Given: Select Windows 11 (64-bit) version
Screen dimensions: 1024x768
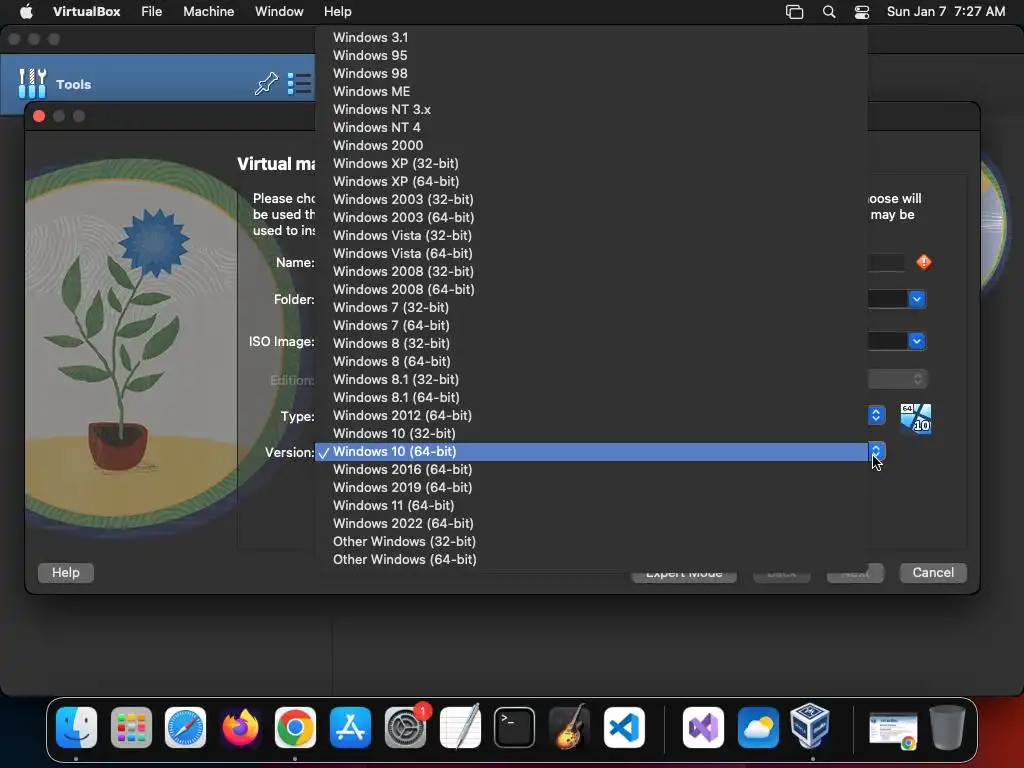Looking at the screenshot, I should [592, 505].
